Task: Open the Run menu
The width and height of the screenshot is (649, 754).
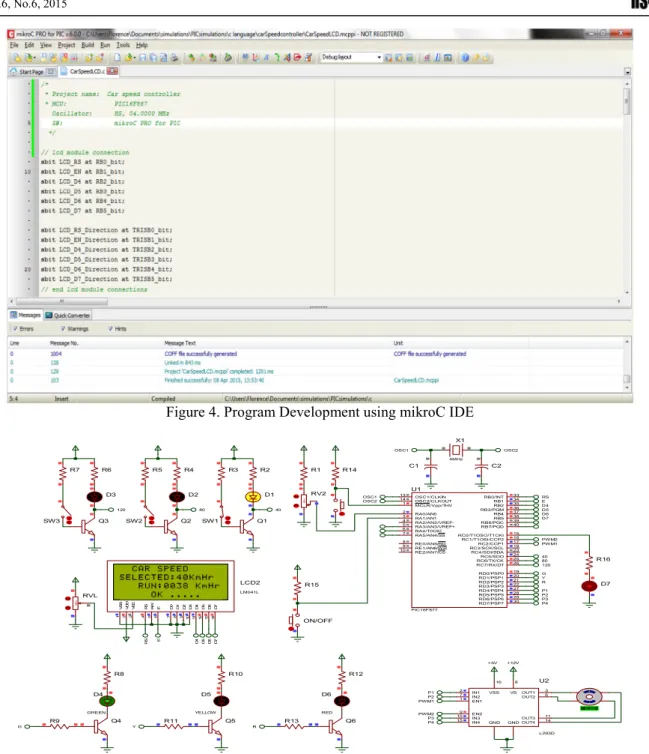Action: [105, 45]
